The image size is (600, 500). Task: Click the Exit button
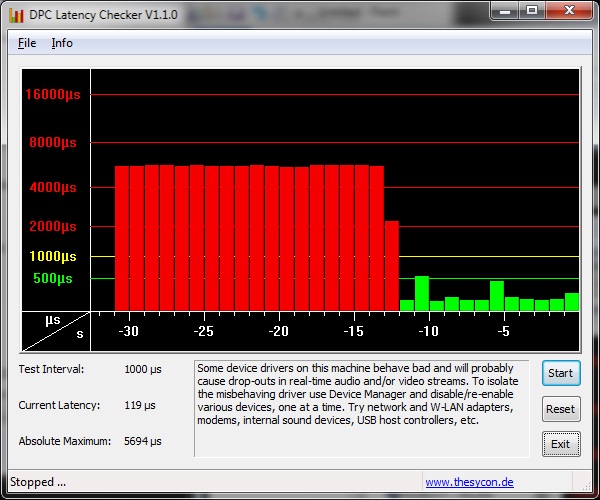[x=560, y=444]
